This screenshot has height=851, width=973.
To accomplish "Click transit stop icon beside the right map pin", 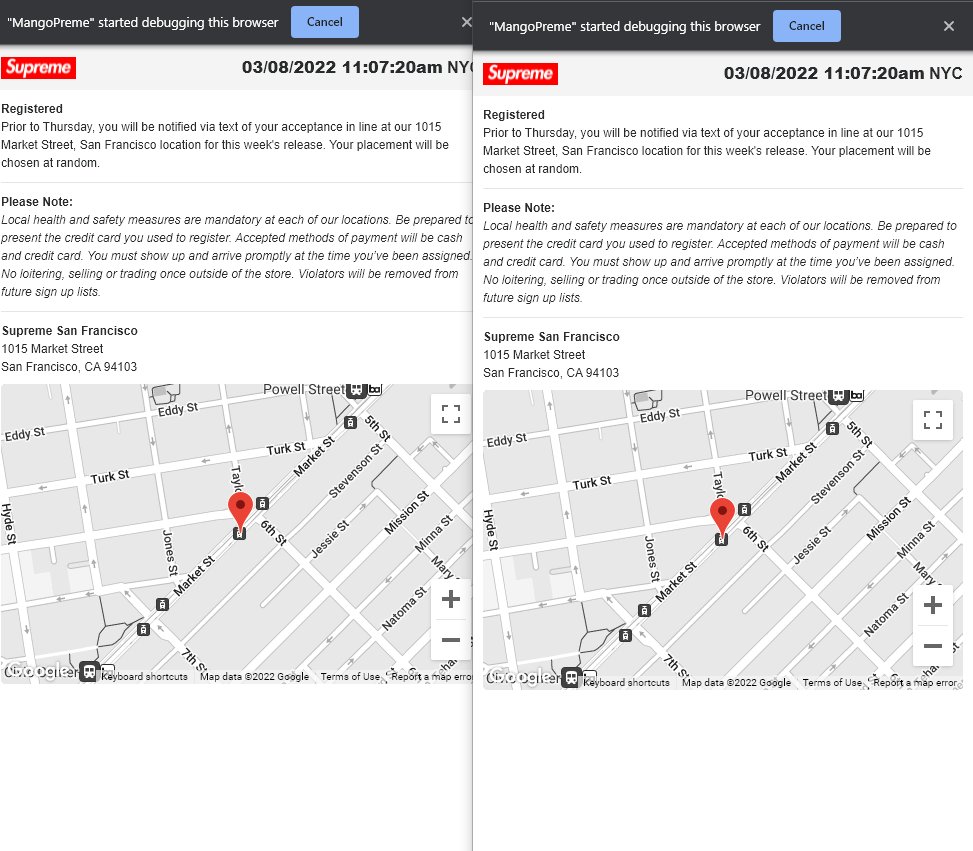I will (745, 510).
